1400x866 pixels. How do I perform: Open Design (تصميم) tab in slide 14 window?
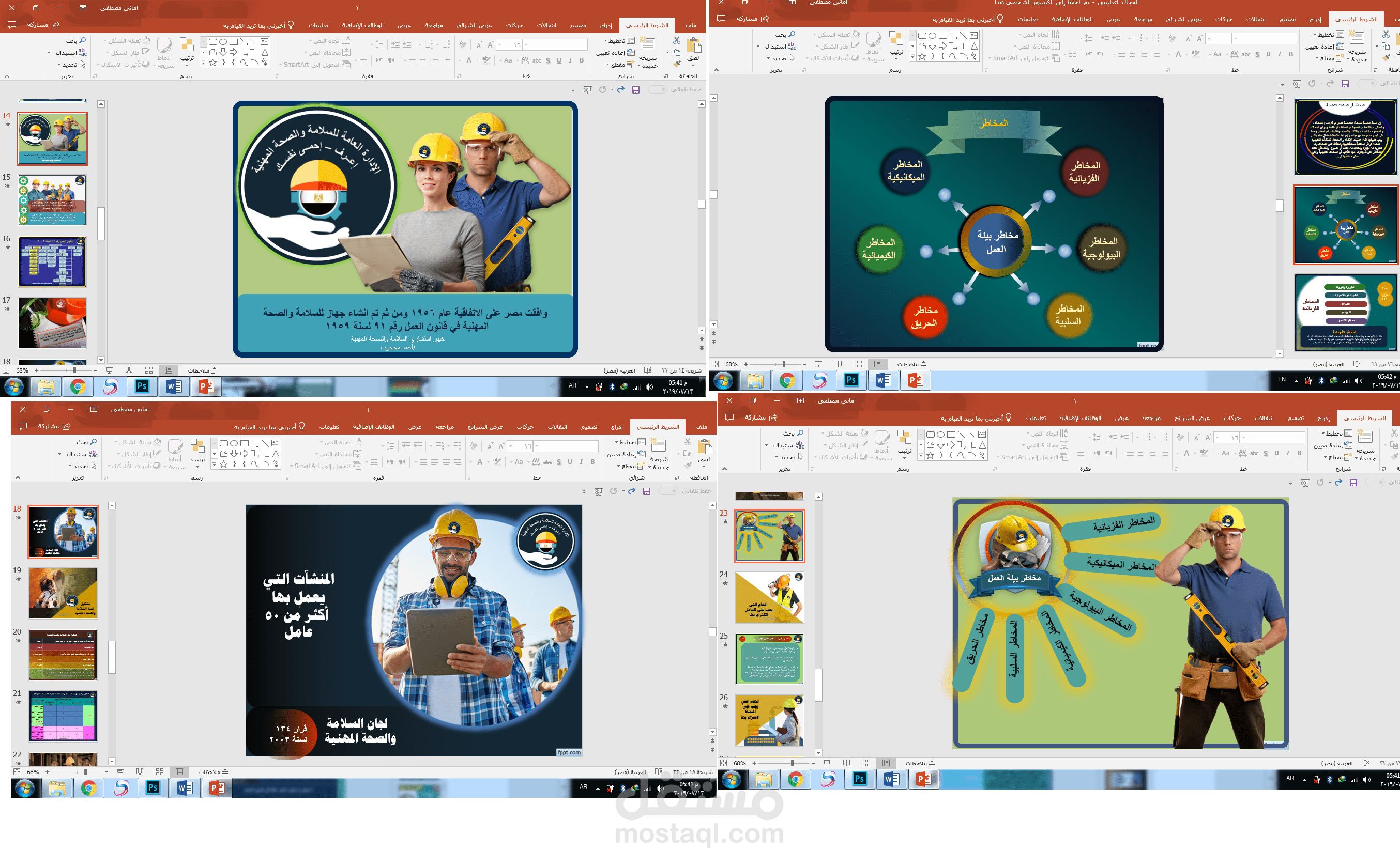tap(577, 25)
